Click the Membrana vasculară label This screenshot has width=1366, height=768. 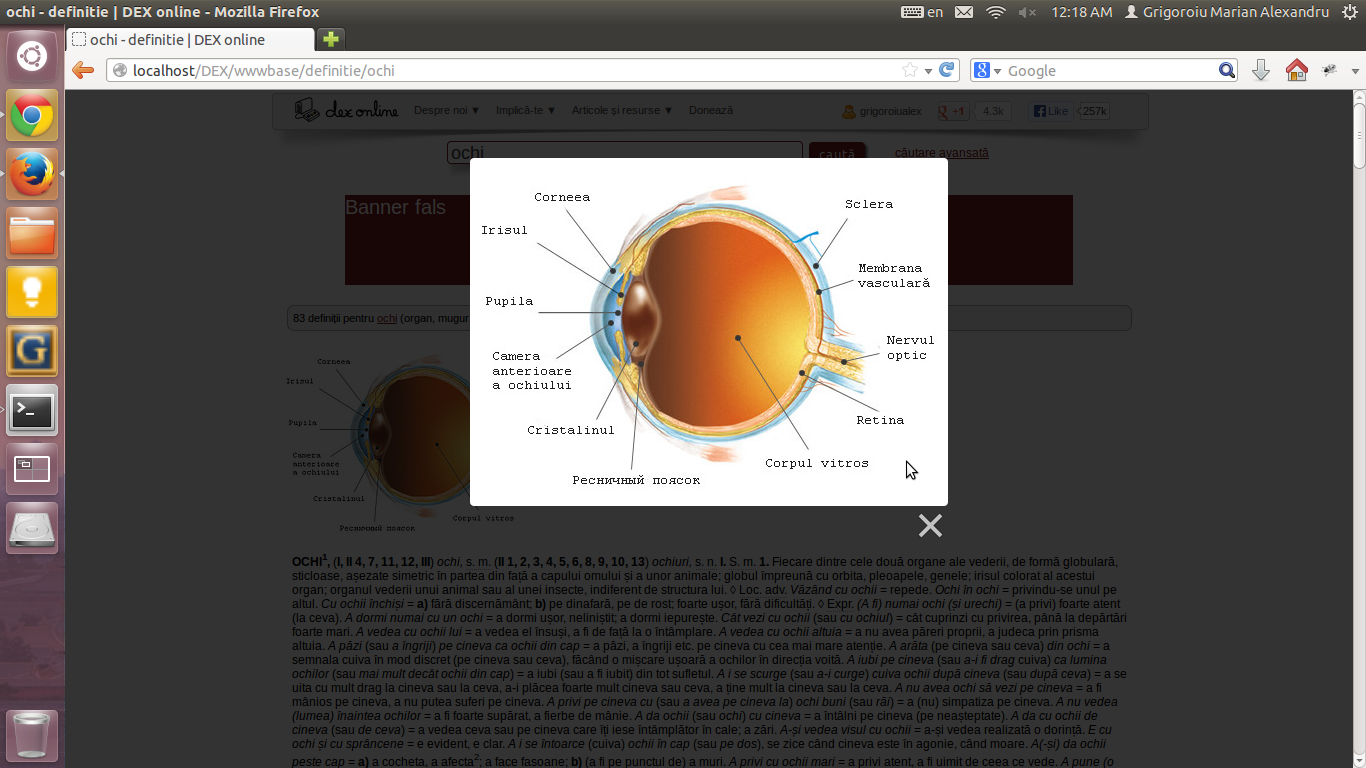click(894, 275)
